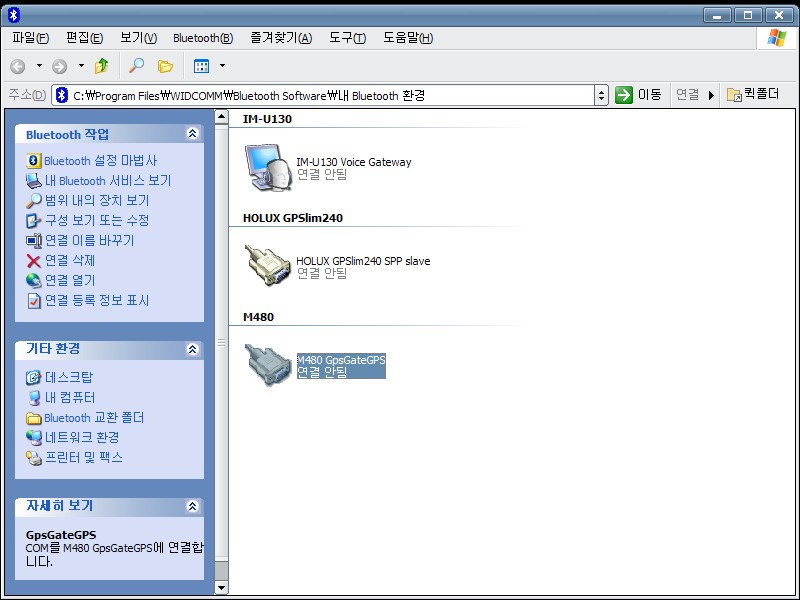
Task: Click the 내 컴퓨터 icon
Action: (x=34, y=397)
